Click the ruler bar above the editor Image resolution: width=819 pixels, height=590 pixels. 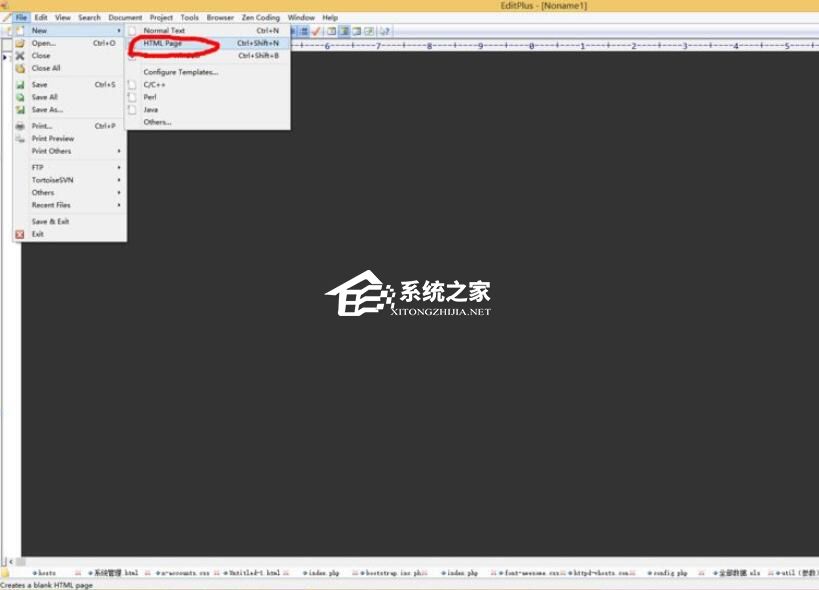pyautogui.click(x=550, y=46)
